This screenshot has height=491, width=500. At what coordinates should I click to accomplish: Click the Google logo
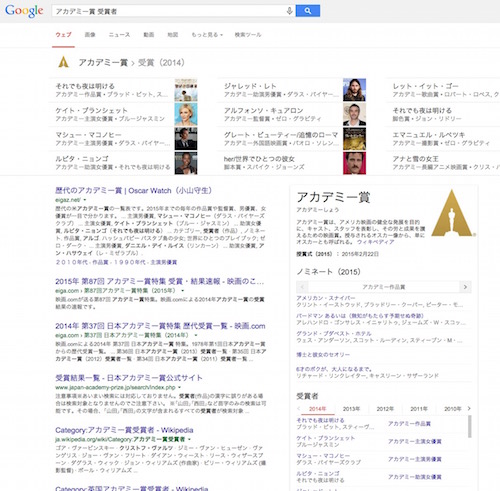tap(24, 11)
